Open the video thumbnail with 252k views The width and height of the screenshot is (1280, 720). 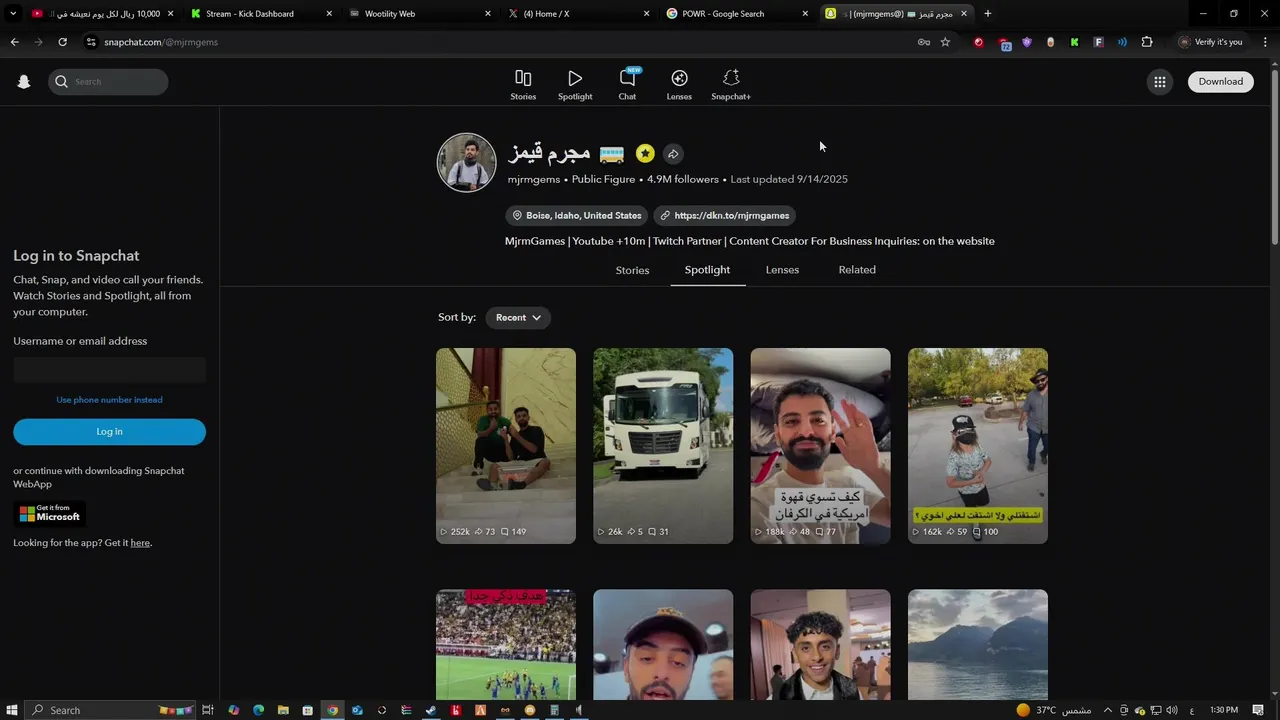click(x=506, y=446)
